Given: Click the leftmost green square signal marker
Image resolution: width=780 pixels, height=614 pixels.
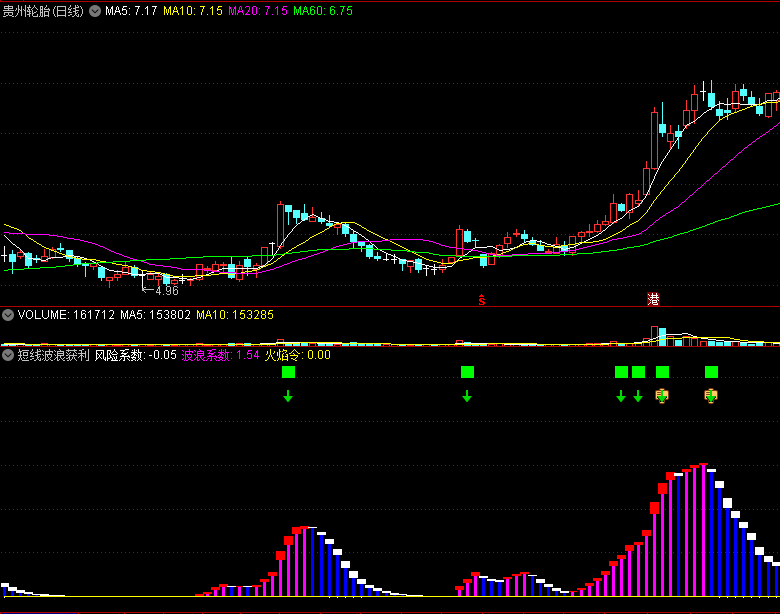Looking at the screenshot, I should tap(289, 372).
